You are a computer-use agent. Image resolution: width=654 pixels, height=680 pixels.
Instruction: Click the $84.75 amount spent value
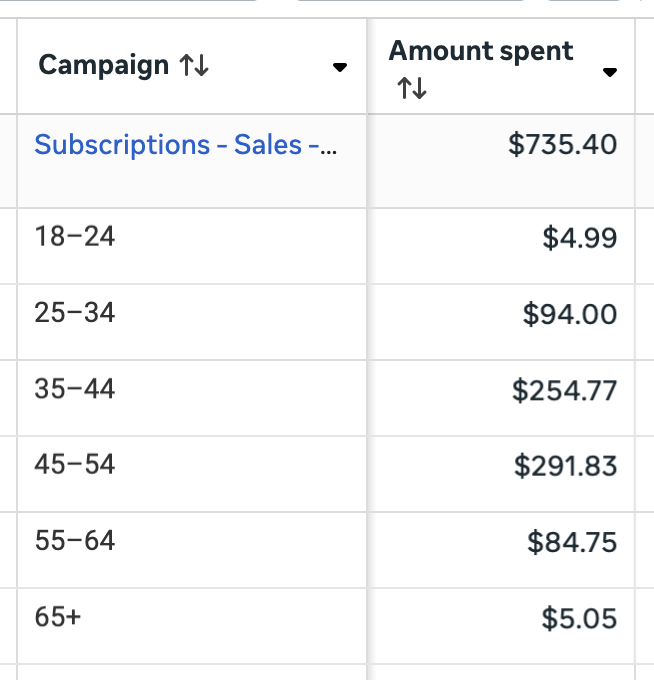tap(572, 542)
